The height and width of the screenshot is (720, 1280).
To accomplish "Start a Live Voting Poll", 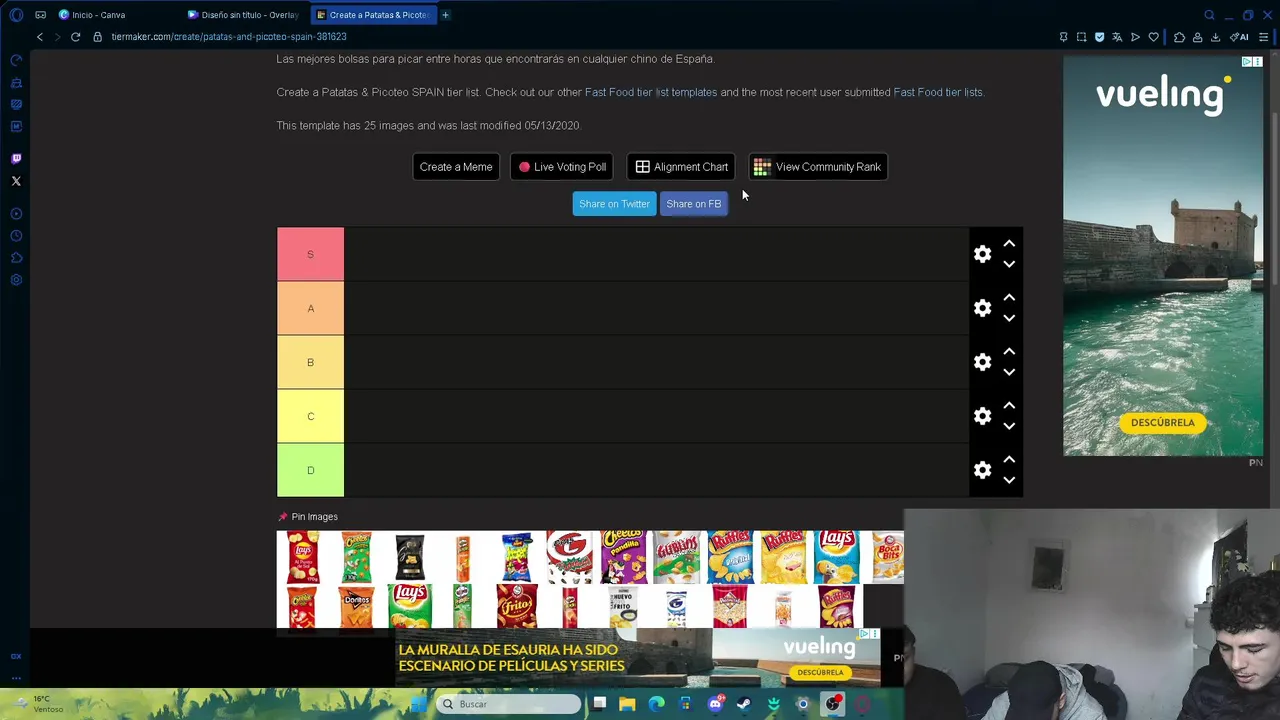I will click(x=562, y=167).
